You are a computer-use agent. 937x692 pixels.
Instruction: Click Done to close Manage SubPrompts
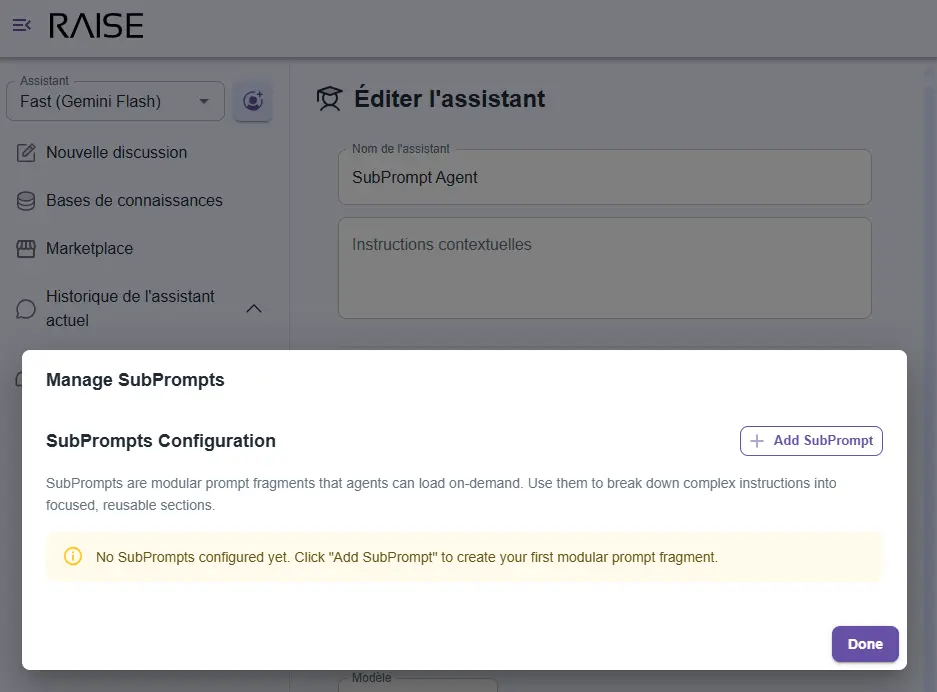864,644
